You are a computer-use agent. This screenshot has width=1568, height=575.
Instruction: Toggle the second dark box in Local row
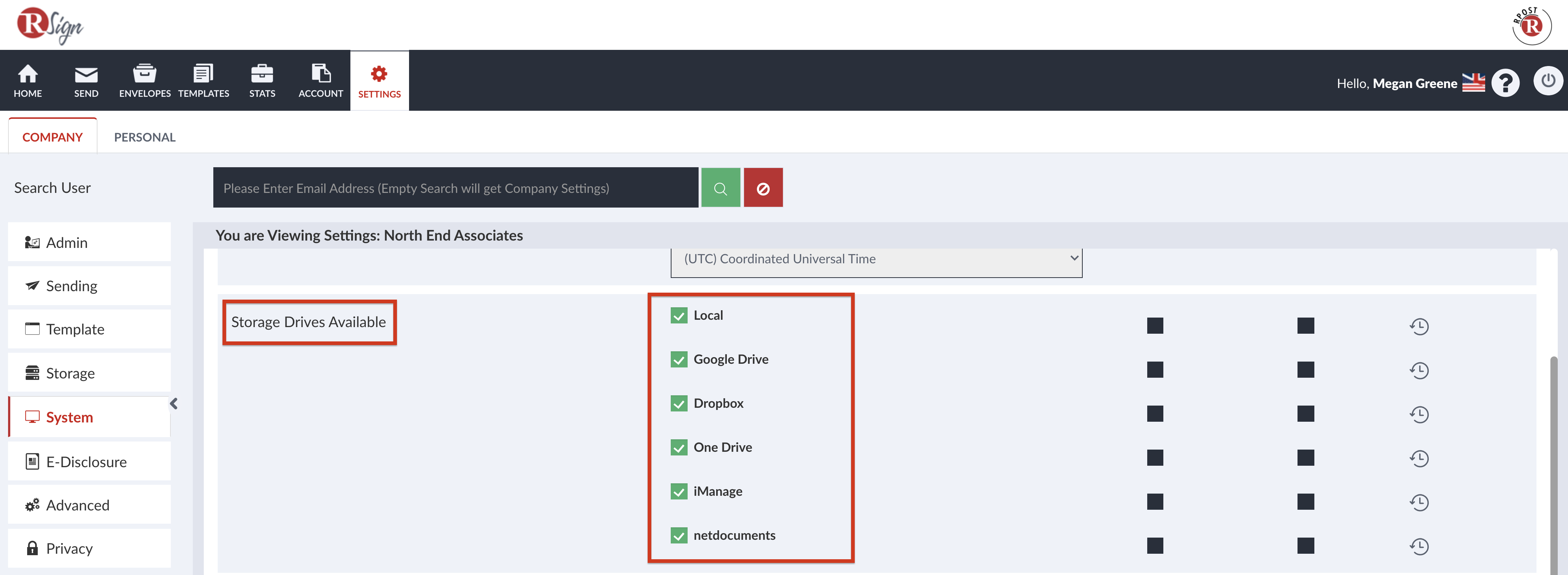pyautogui.click(x=1306, y=326)
